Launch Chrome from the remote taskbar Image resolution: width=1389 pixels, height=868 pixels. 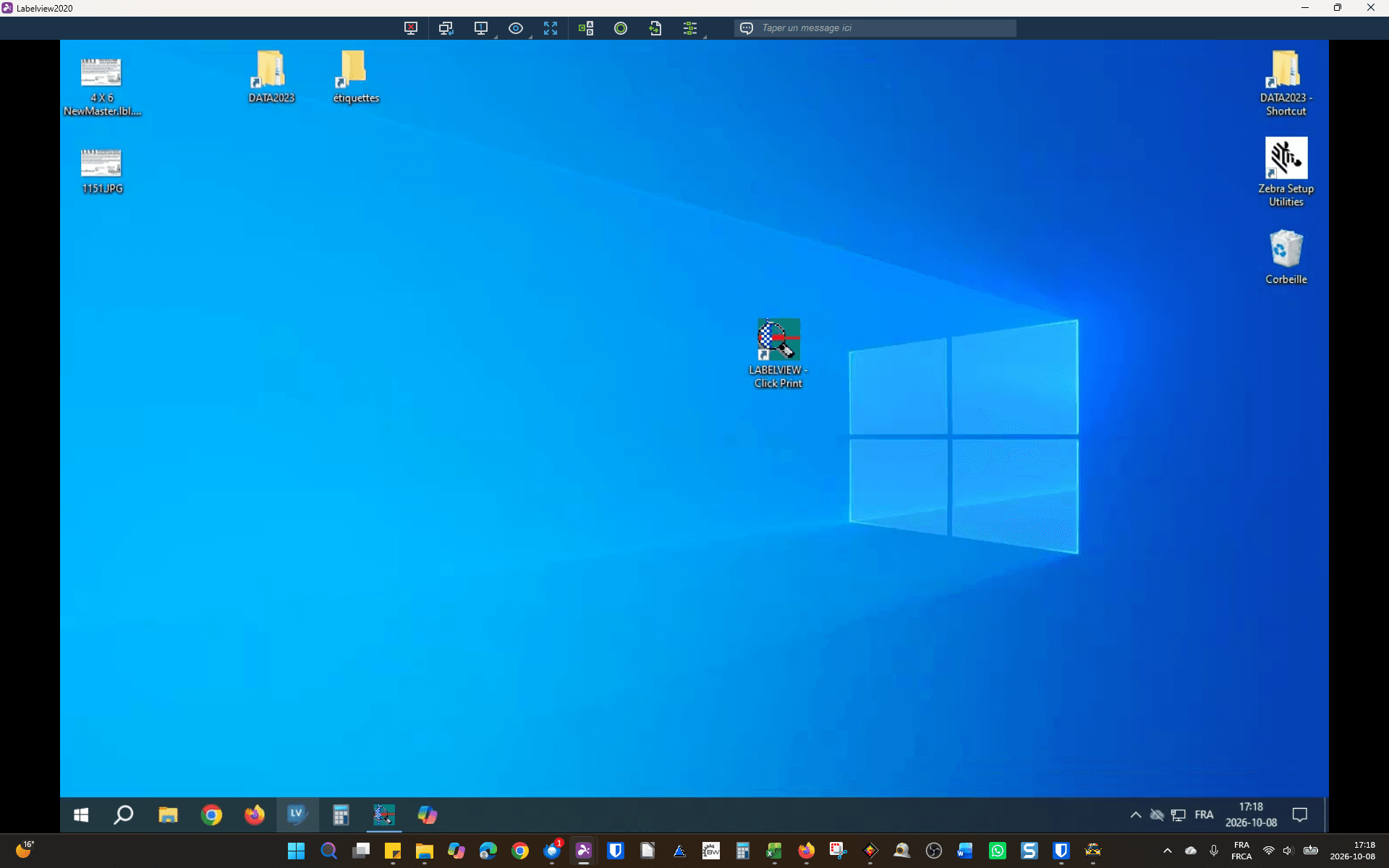point(211,815)
